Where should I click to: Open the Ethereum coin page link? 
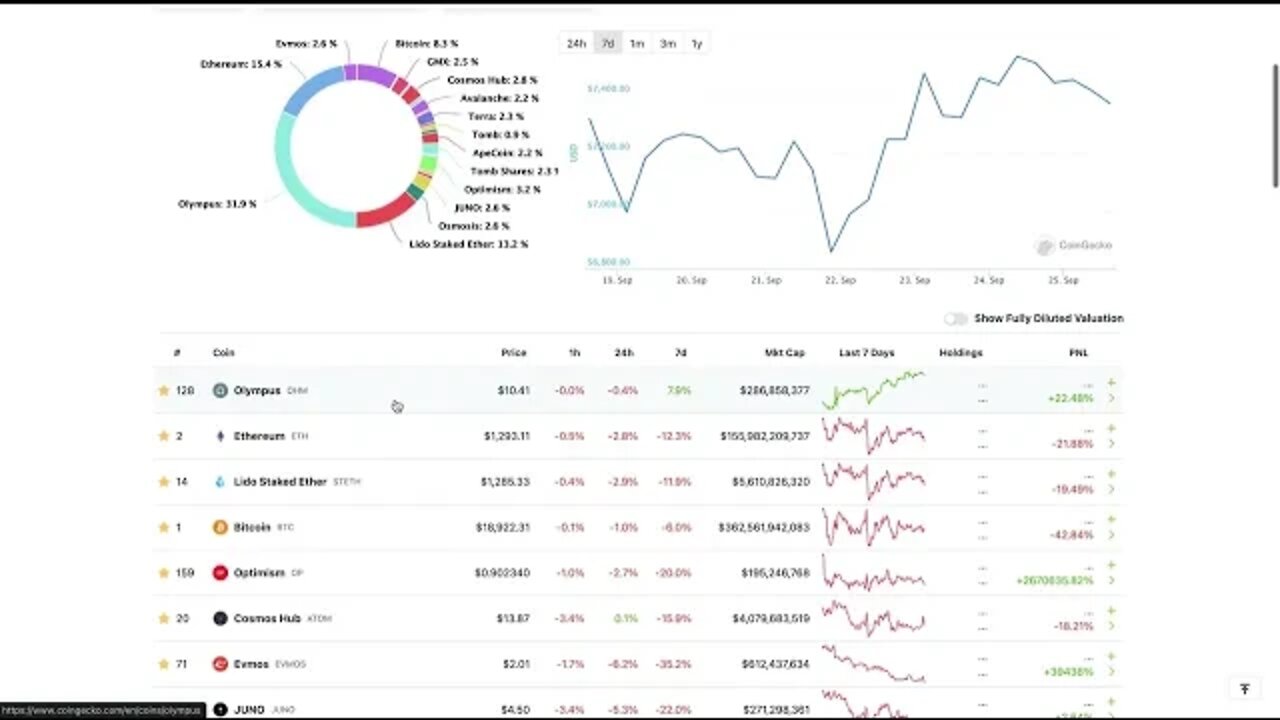pos(259,436)
